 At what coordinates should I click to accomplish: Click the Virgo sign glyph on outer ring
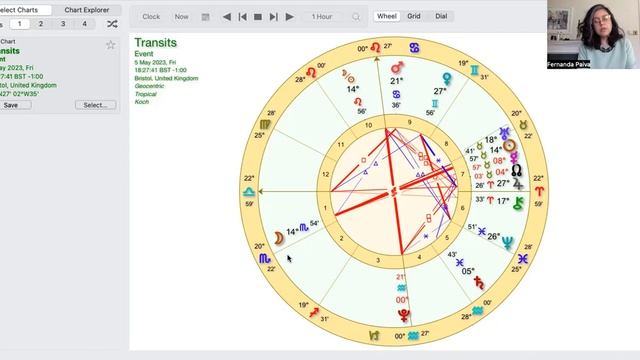[x=265, y=124]
